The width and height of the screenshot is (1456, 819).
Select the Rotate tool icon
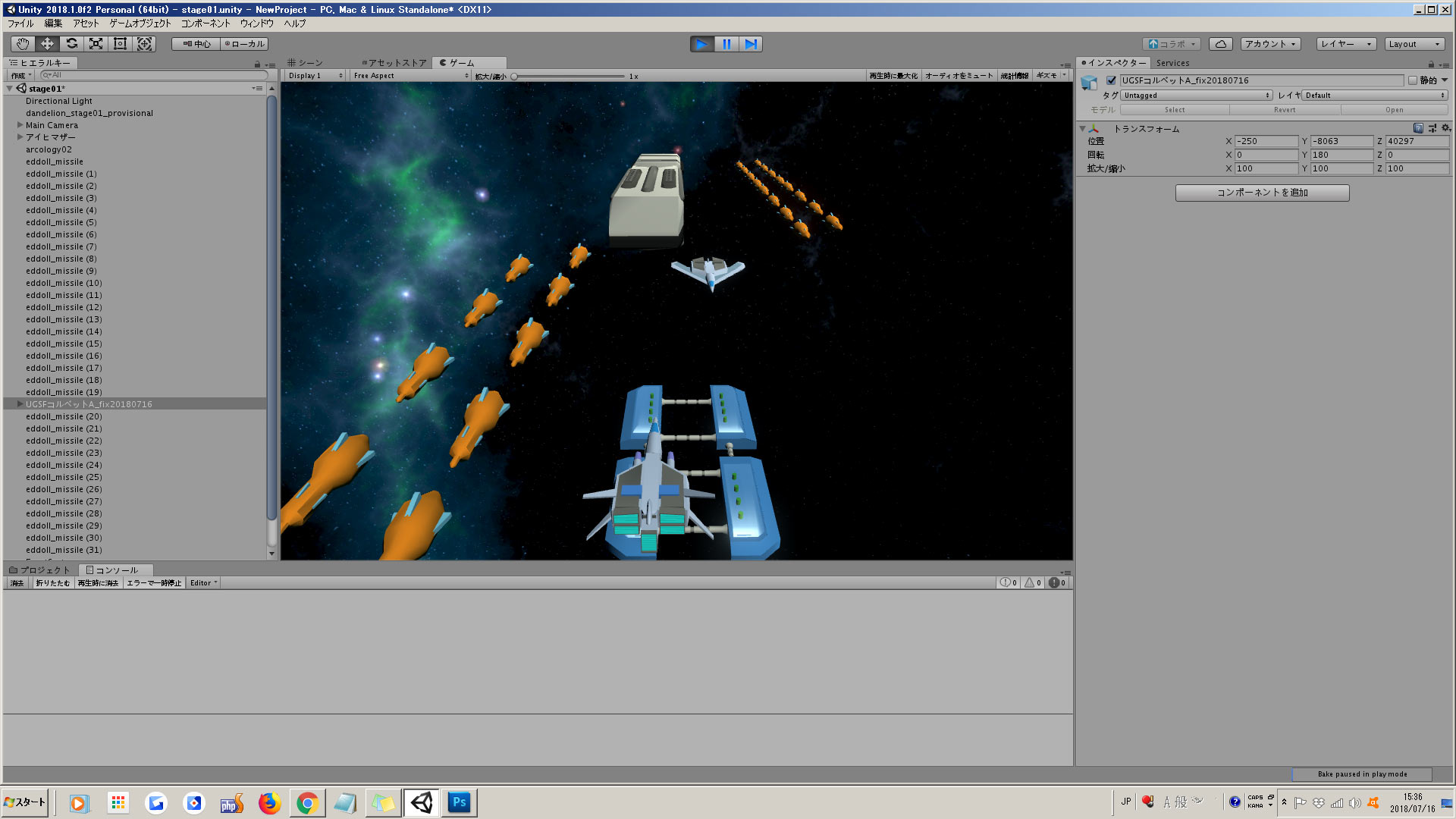pos(71,44)
